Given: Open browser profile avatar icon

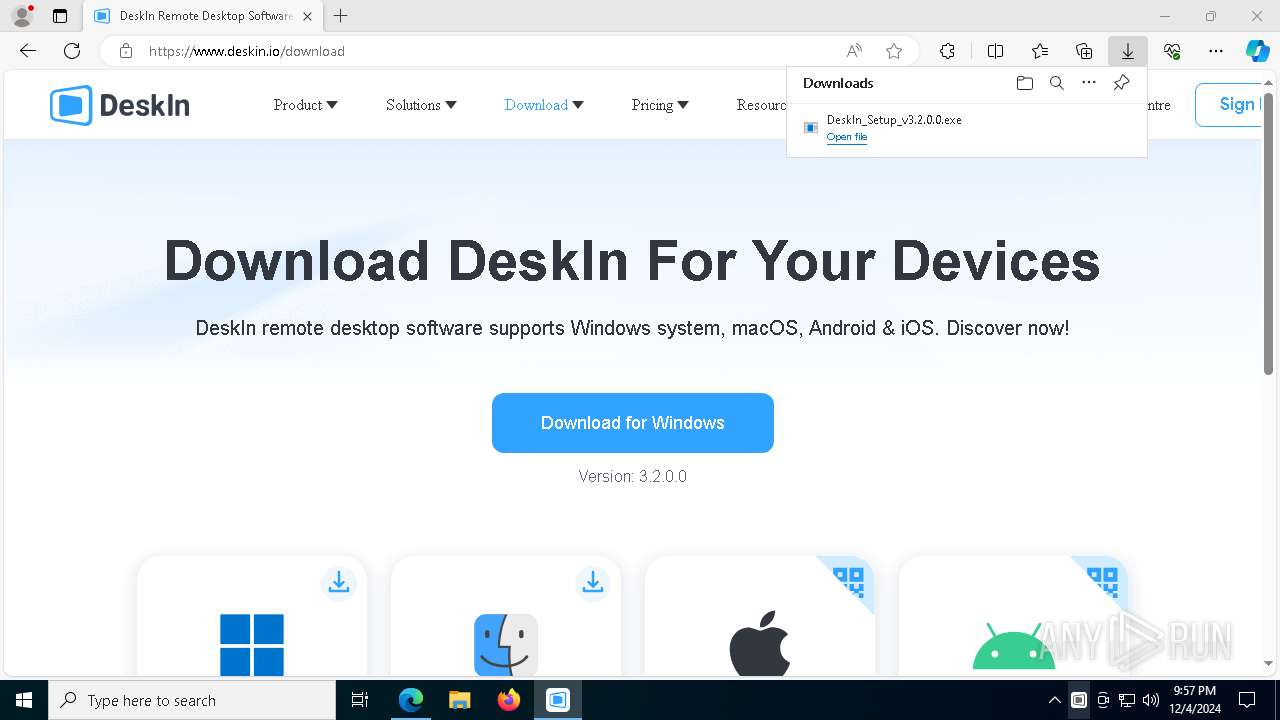Looking at the screenshot, I should point(21,16).
